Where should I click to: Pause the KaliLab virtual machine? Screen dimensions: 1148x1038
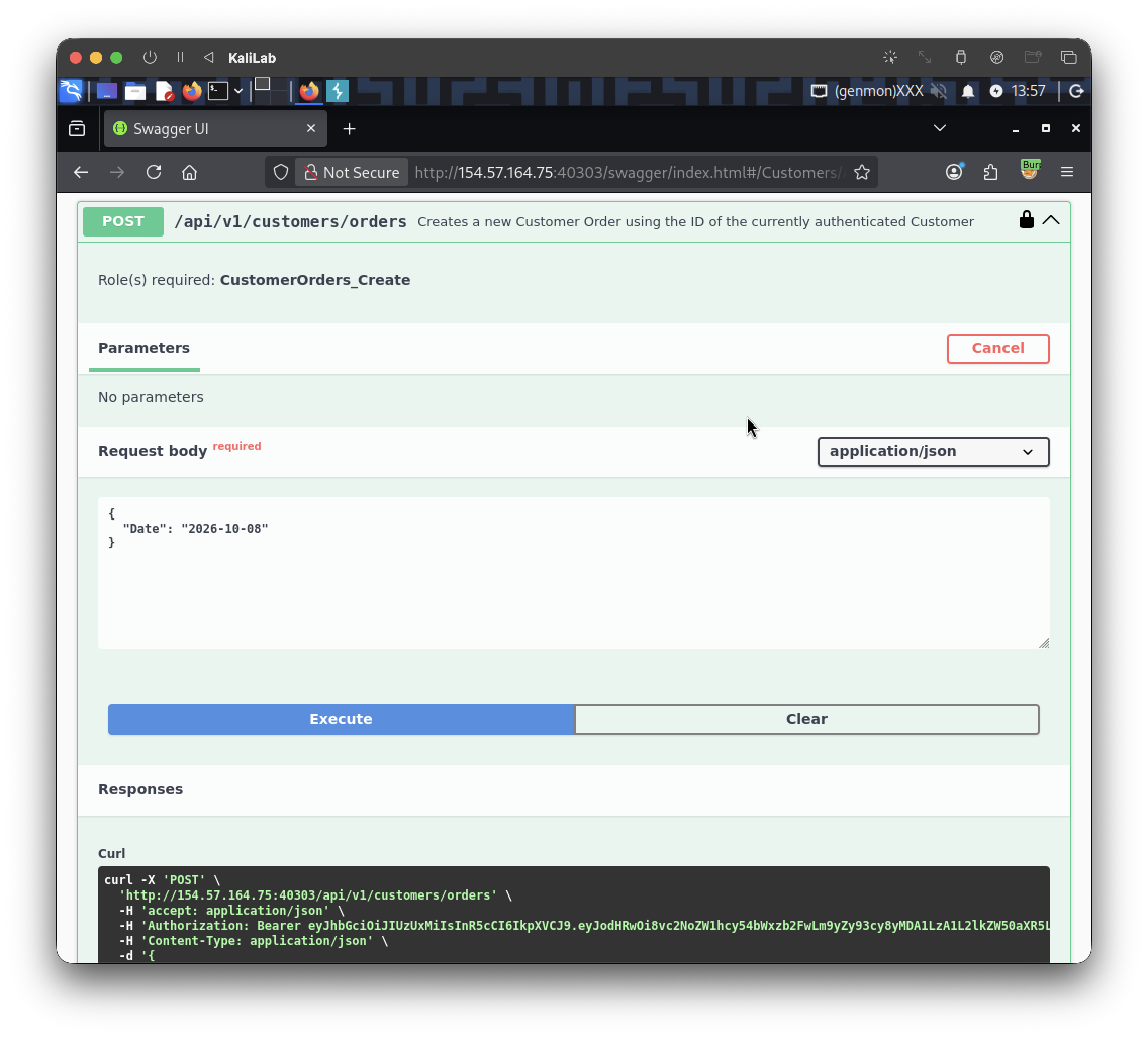180,58
